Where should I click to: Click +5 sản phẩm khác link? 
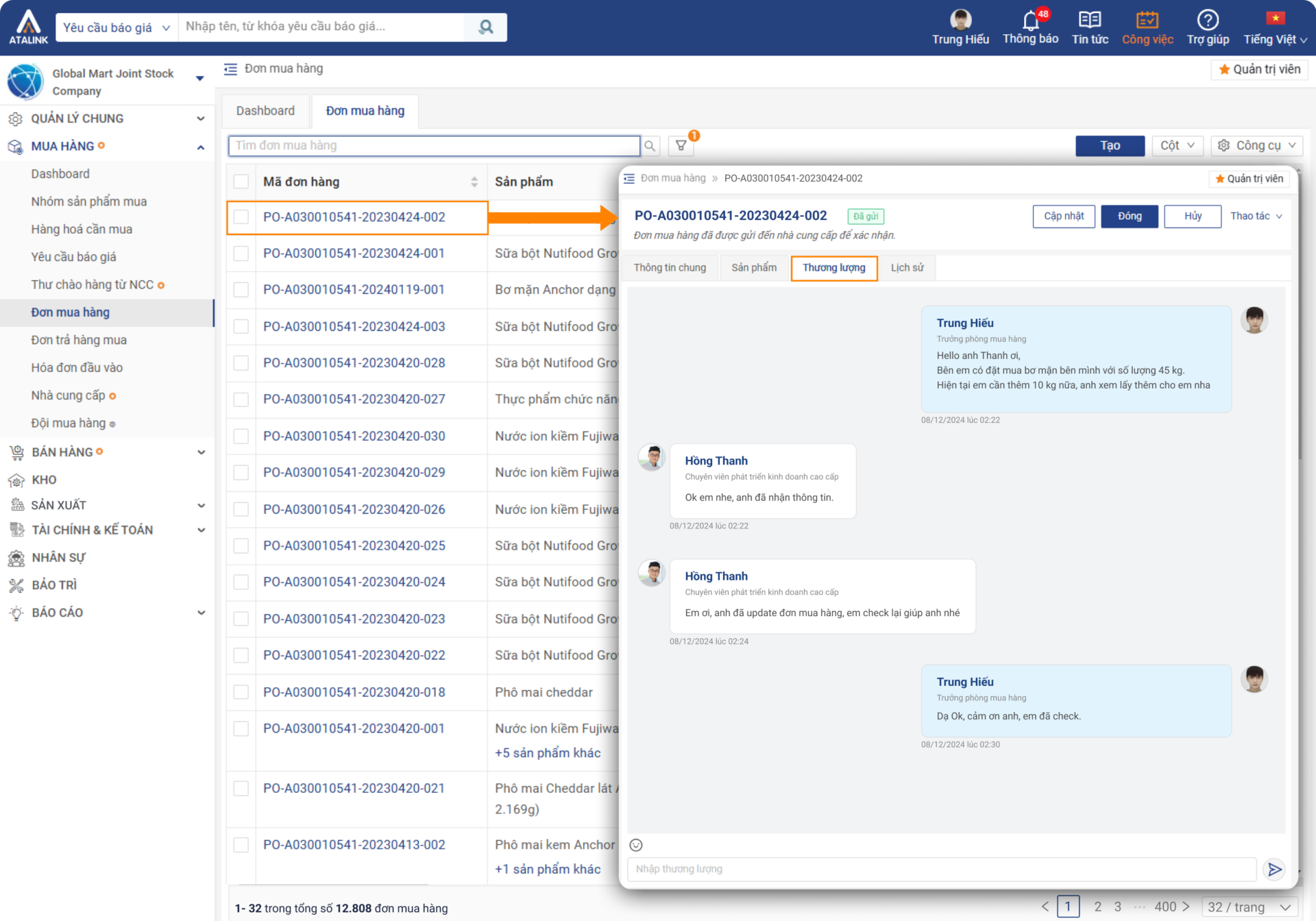point(548,753)
